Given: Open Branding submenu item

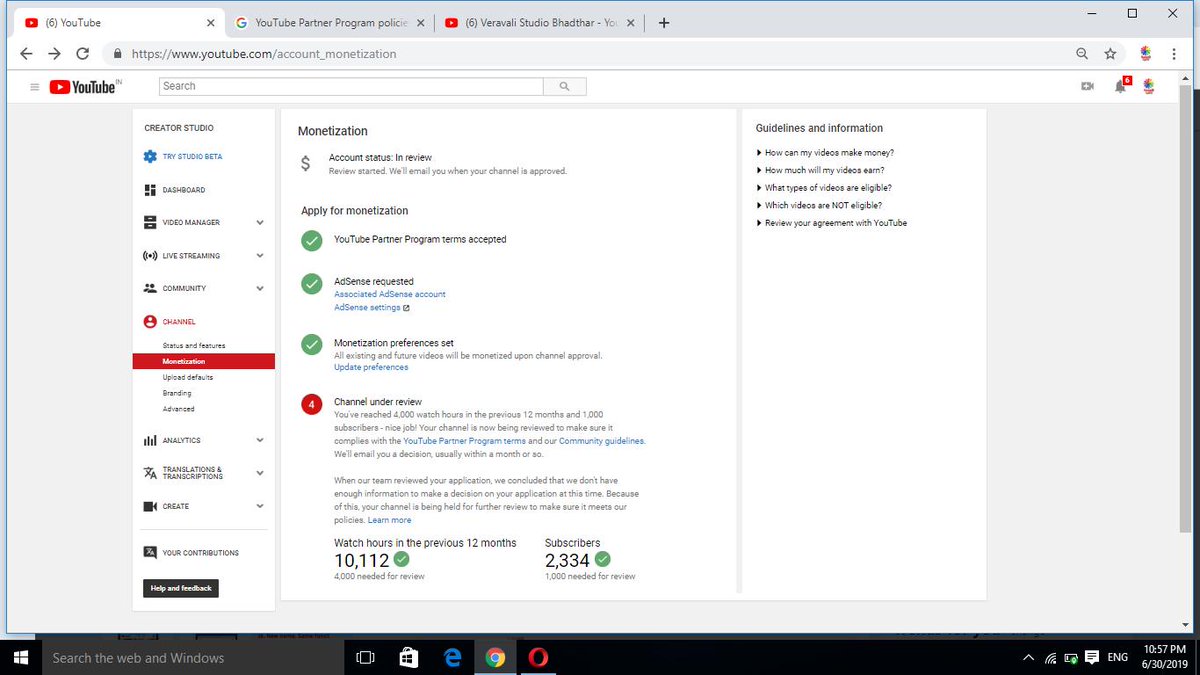Looking at the screenshot, I should (x=178, y=393).
